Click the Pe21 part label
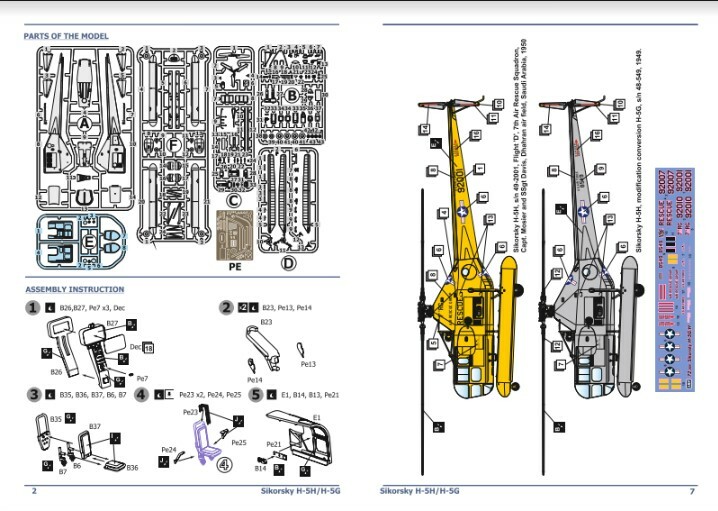Image resolution: width=718 pixels, height=511 pixels. click(x=273, y=444)
